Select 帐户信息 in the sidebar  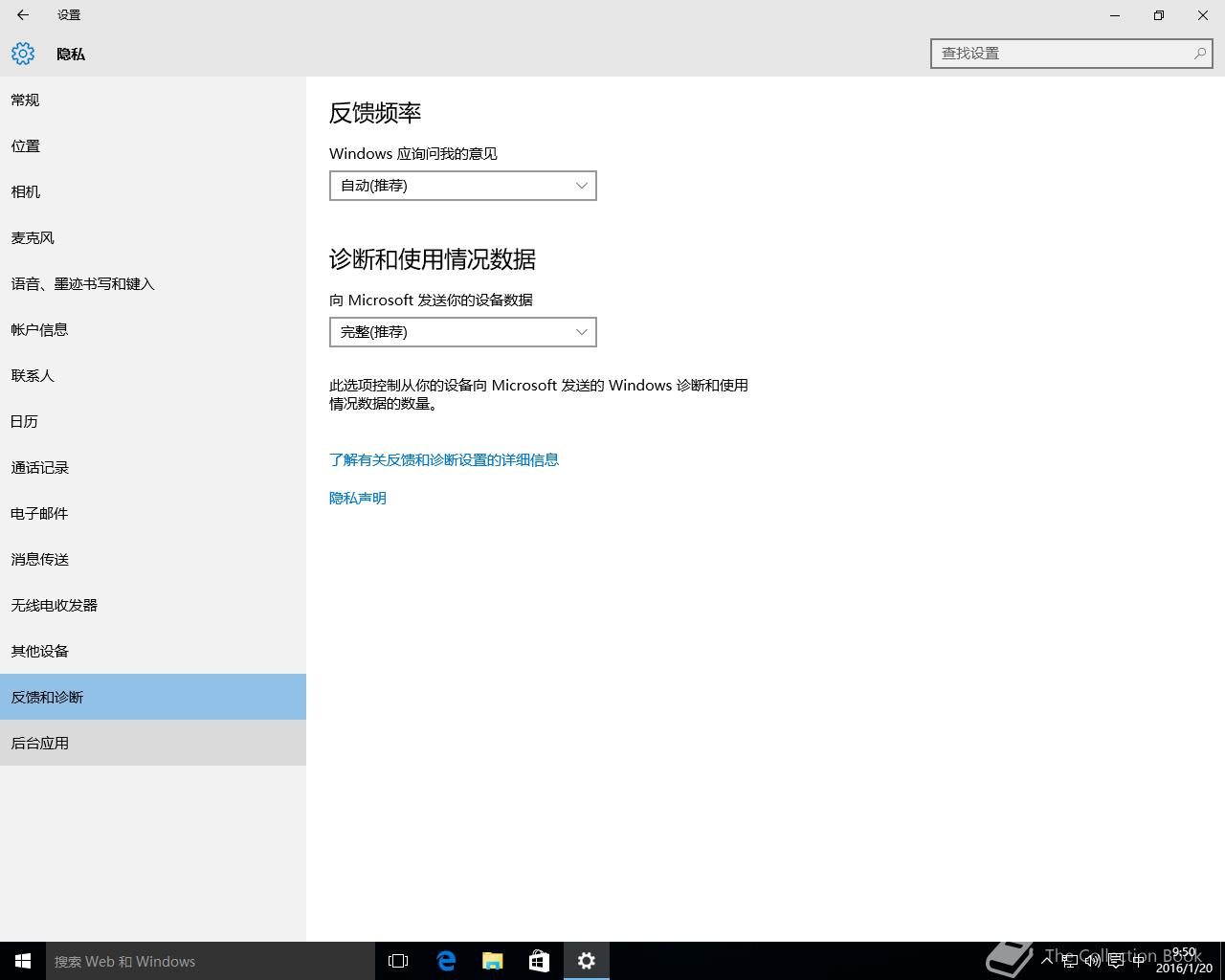click(153, 329)
